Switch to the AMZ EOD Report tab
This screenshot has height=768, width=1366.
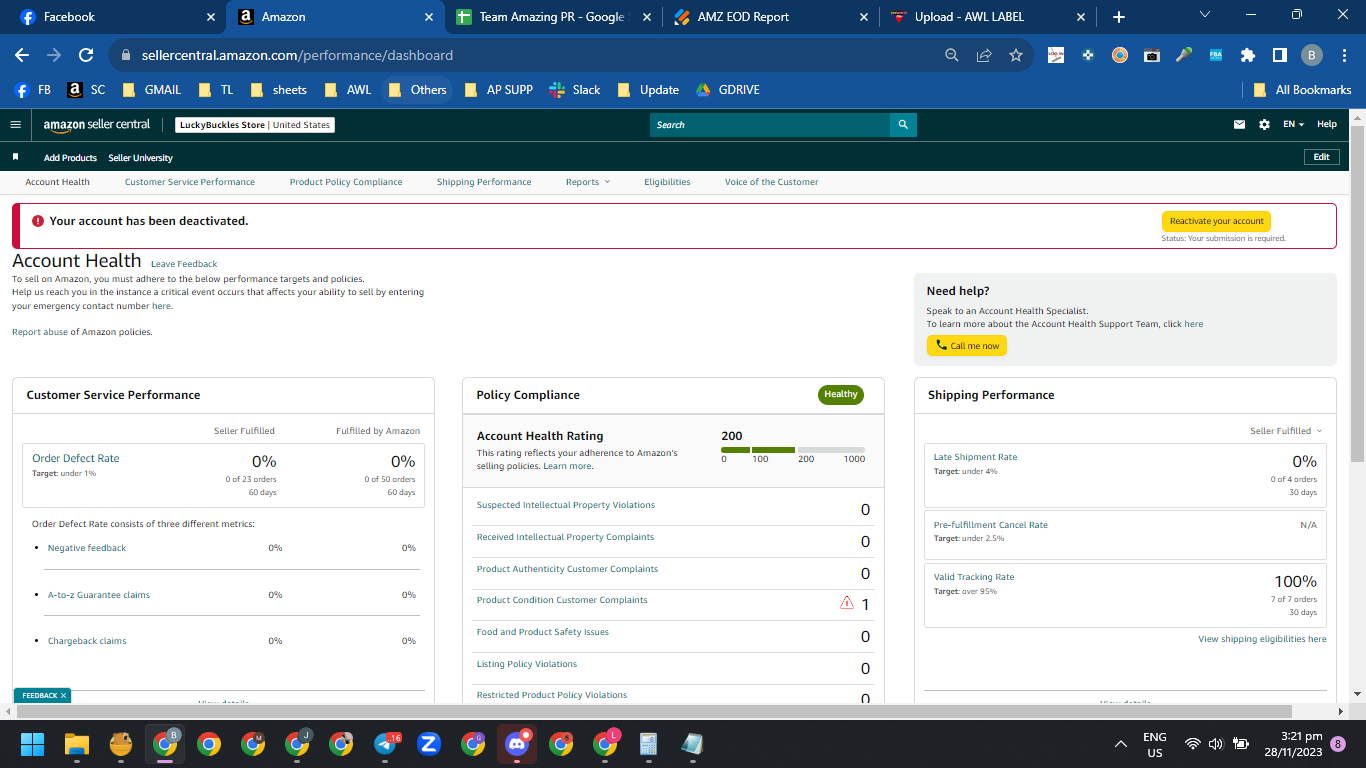point(770,17)
